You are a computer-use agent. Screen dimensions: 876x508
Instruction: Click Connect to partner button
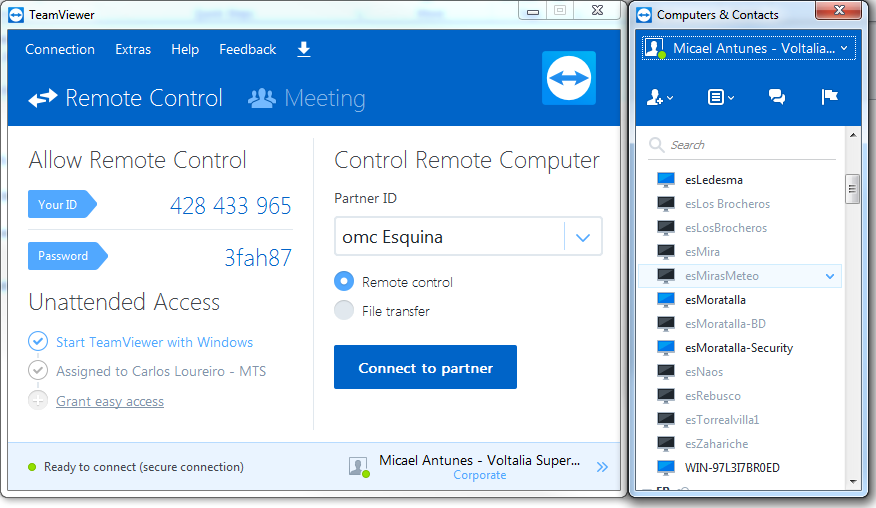(x=425, y=367)
